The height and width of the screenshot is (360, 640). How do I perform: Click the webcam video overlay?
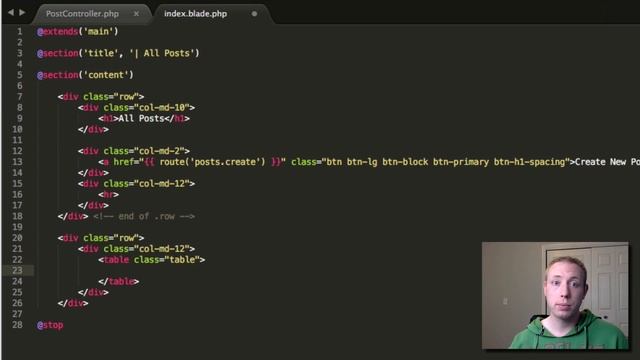tap(556, 296)
